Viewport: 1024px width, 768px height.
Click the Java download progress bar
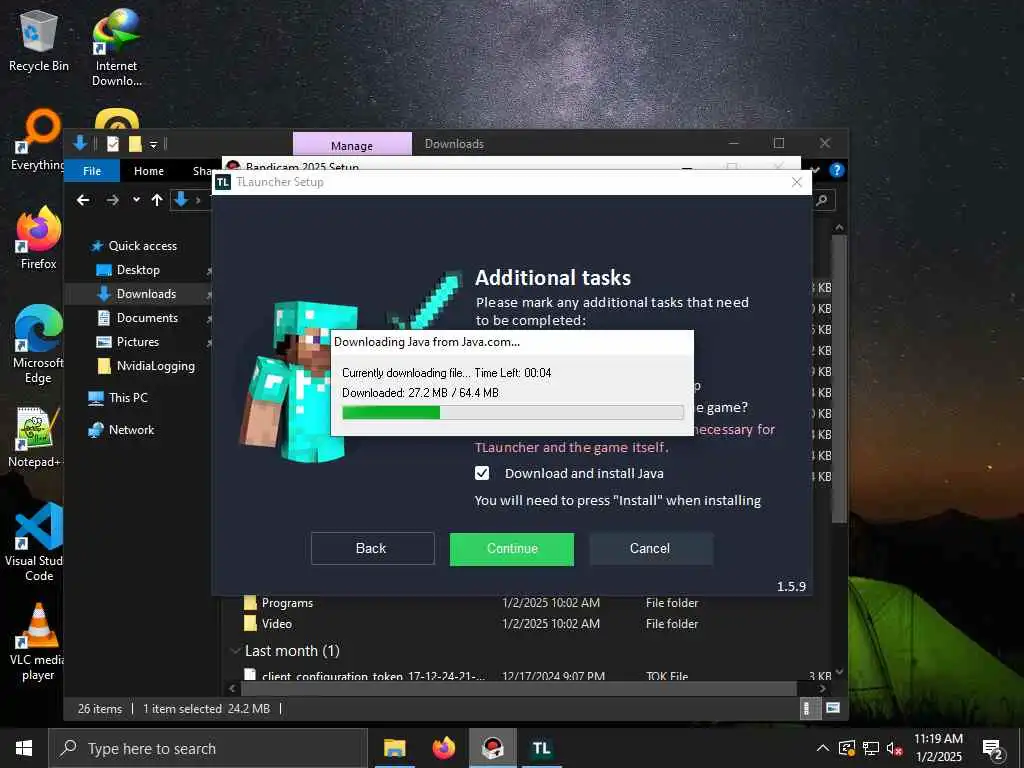(513, 412)
